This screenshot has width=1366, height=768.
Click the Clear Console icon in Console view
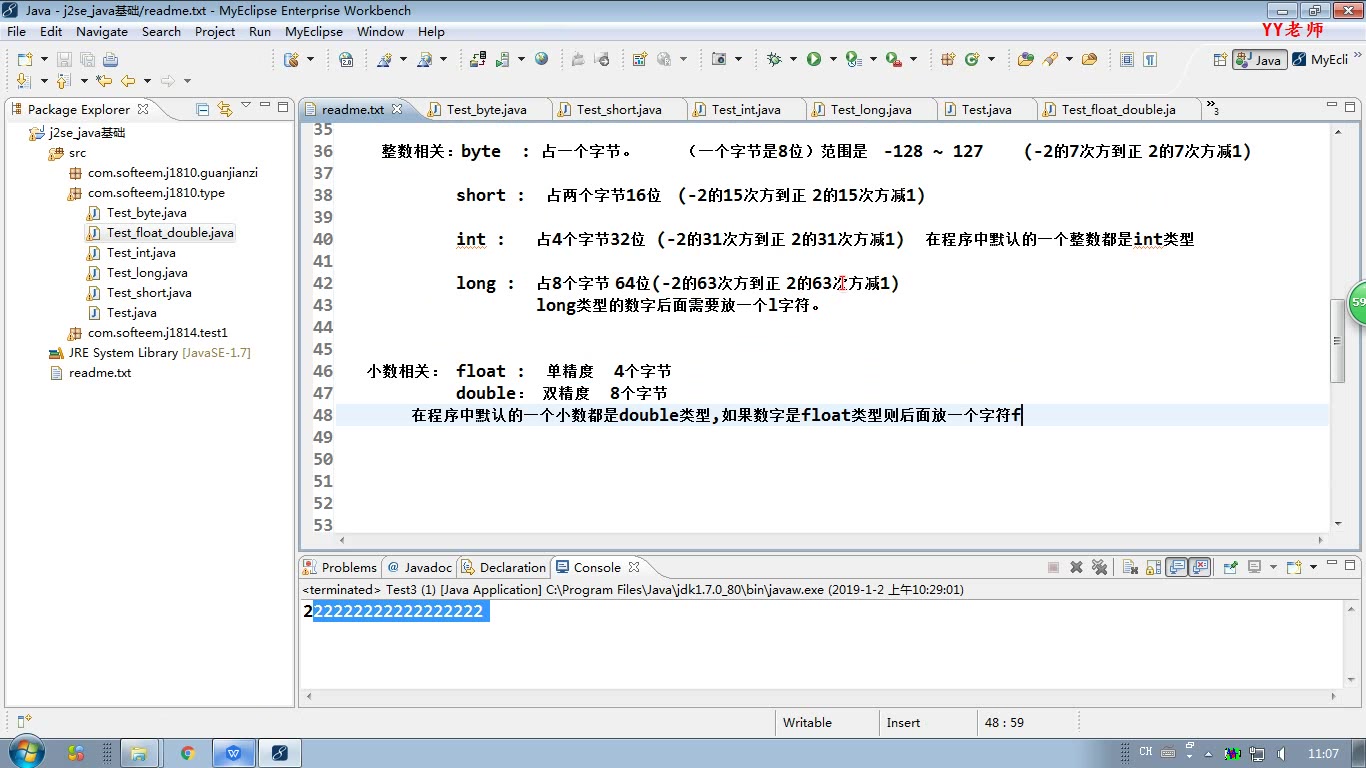pyautogui.click(x=1129, y=567)
